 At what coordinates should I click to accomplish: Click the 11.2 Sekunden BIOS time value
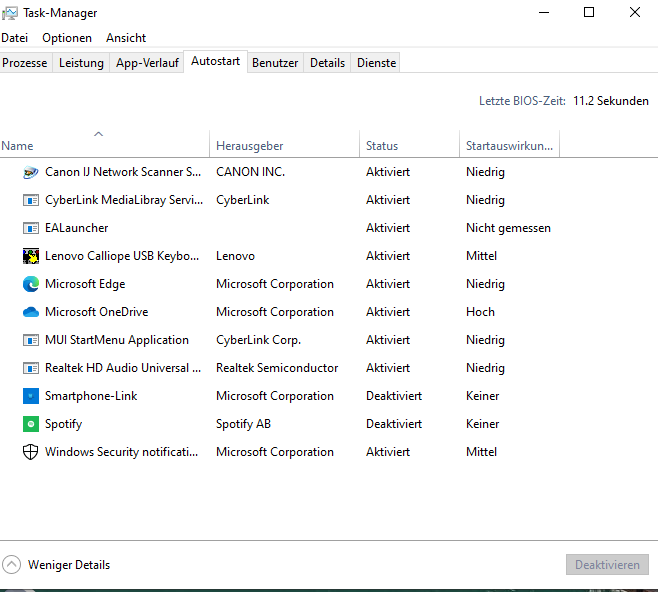coord(611,101)
